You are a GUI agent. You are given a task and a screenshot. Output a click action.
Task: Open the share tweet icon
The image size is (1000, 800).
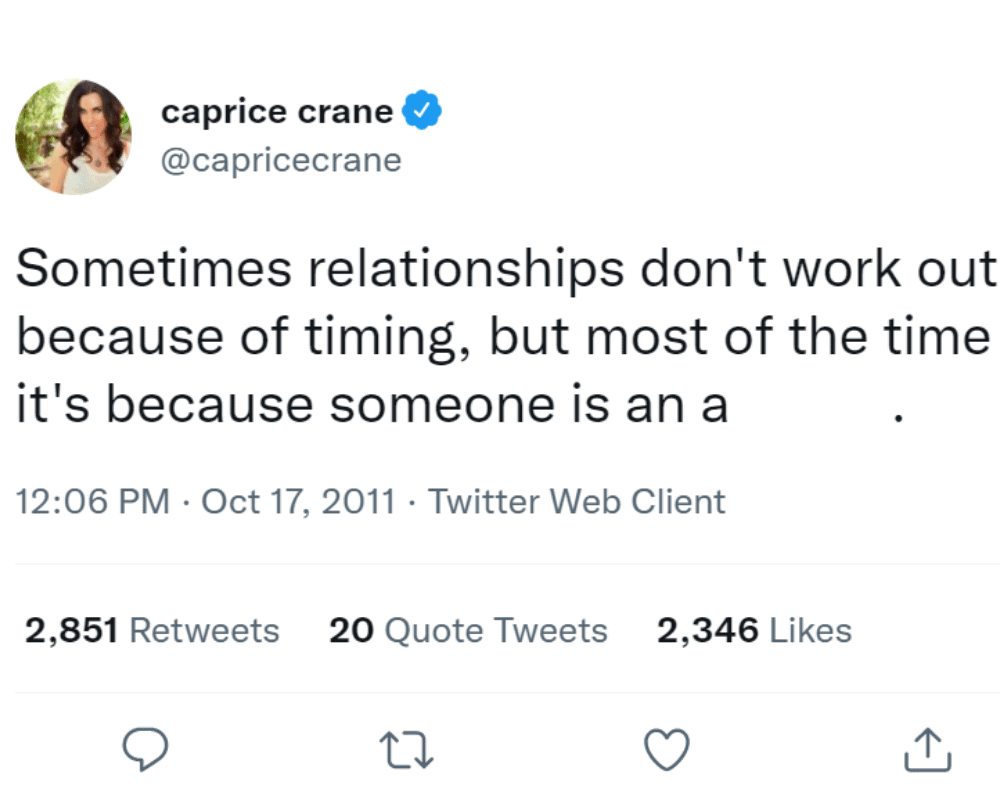[925, 750]
